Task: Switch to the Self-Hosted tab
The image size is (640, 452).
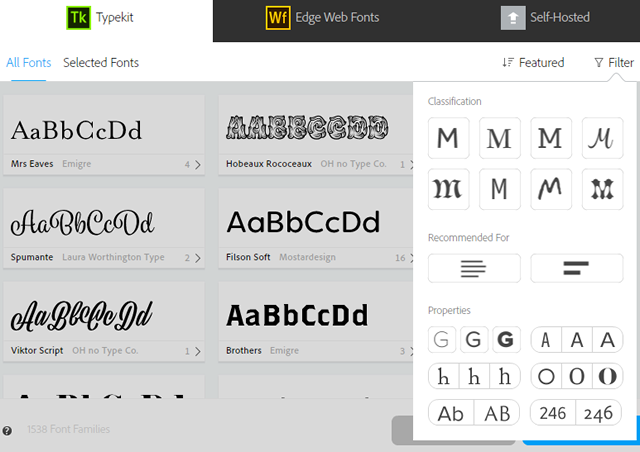Action: [545, 20]
